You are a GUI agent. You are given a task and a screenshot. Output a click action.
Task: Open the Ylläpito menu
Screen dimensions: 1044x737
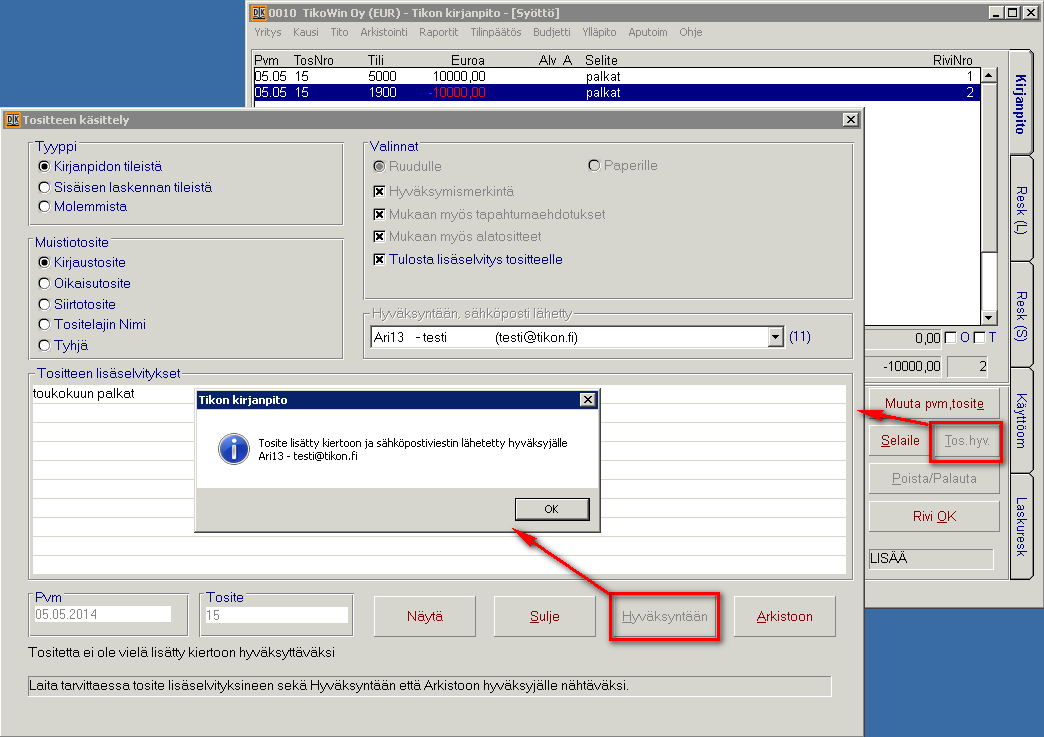[599, 32]
